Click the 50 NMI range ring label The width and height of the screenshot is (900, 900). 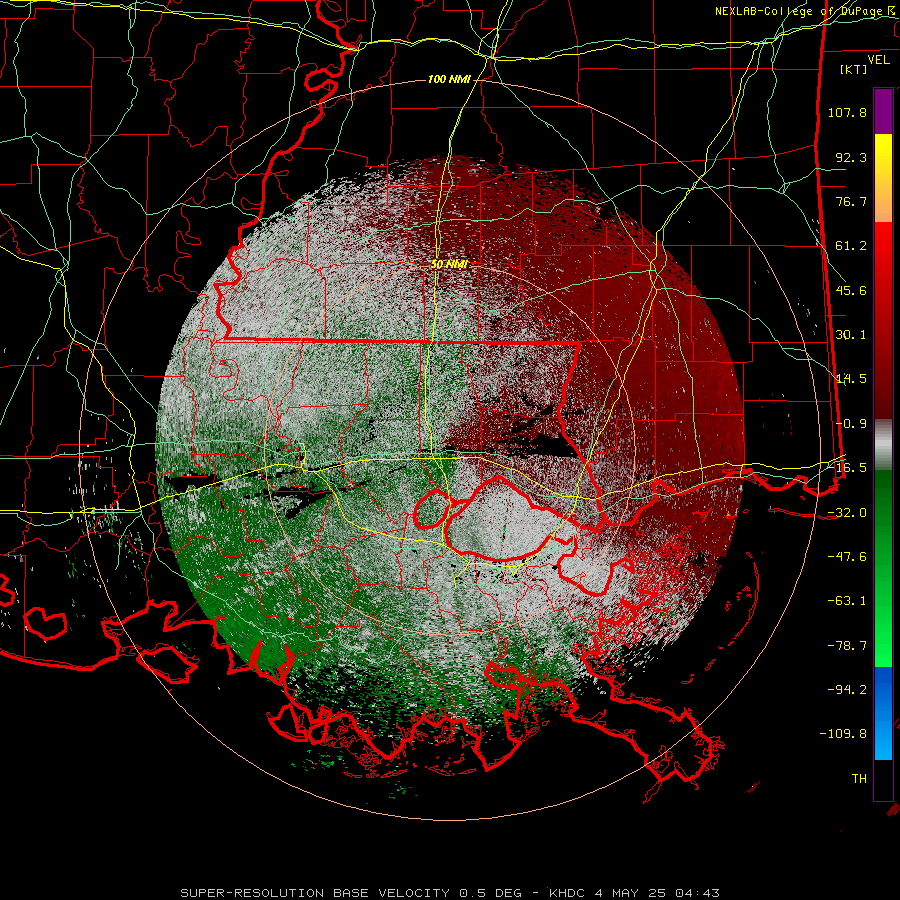(x=449, y=265)
